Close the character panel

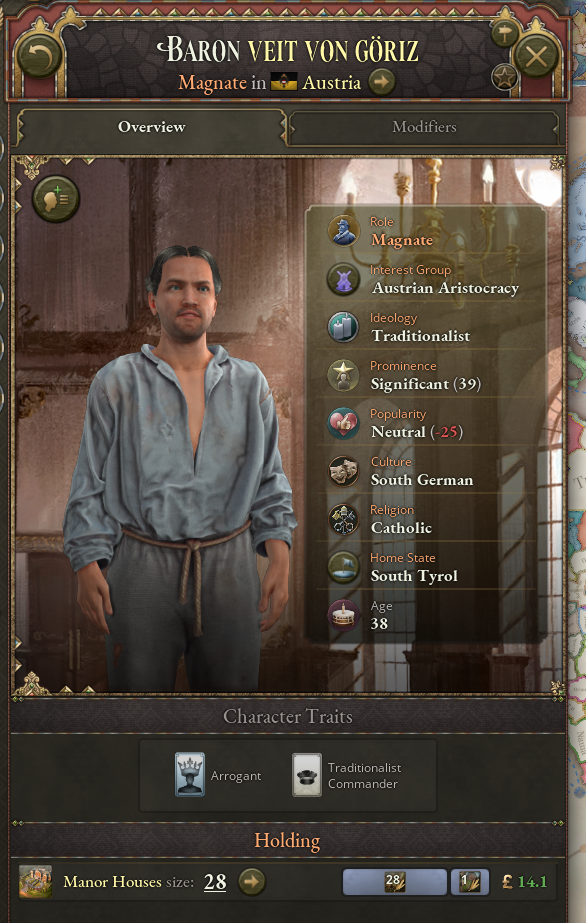click(536, 57)
